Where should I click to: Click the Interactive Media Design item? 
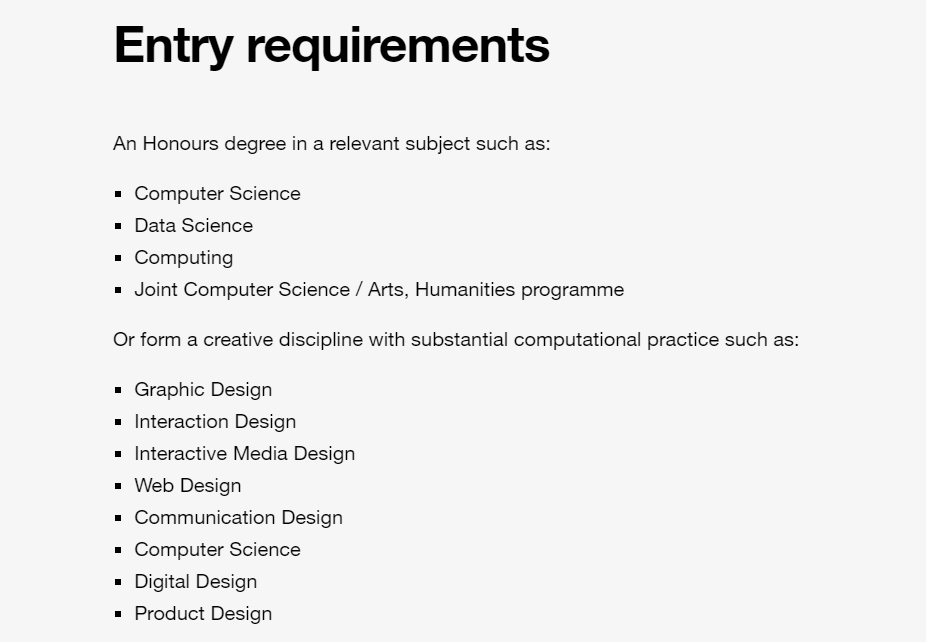point(244,454)
